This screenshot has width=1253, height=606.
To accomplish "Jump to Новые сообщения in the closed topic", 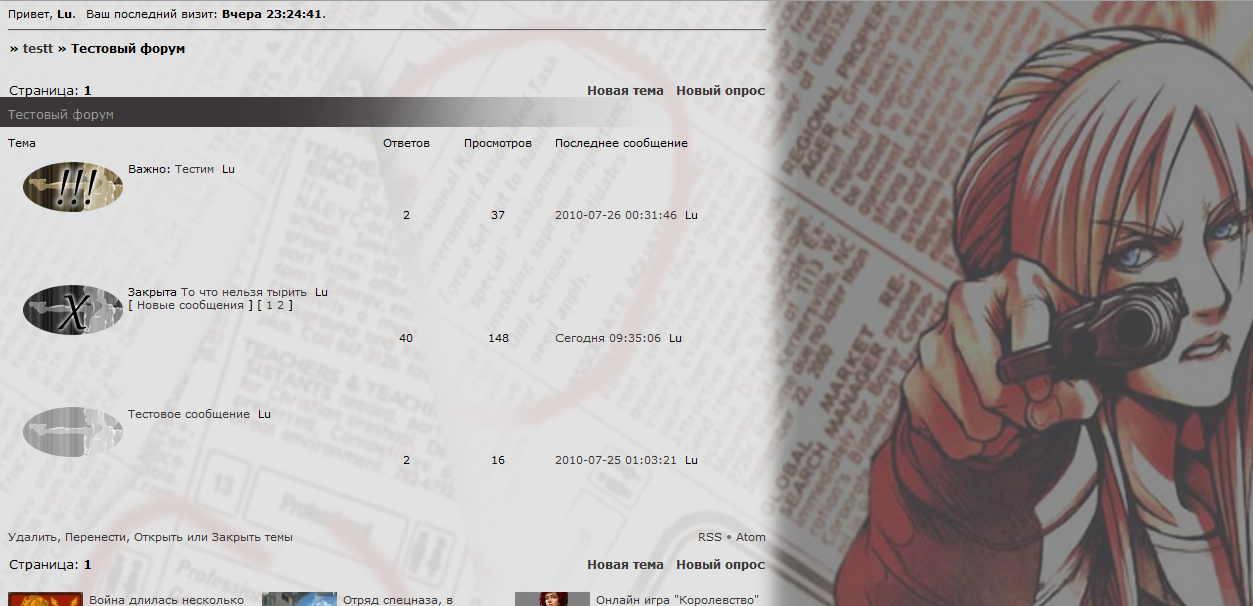I will point(190,305).
